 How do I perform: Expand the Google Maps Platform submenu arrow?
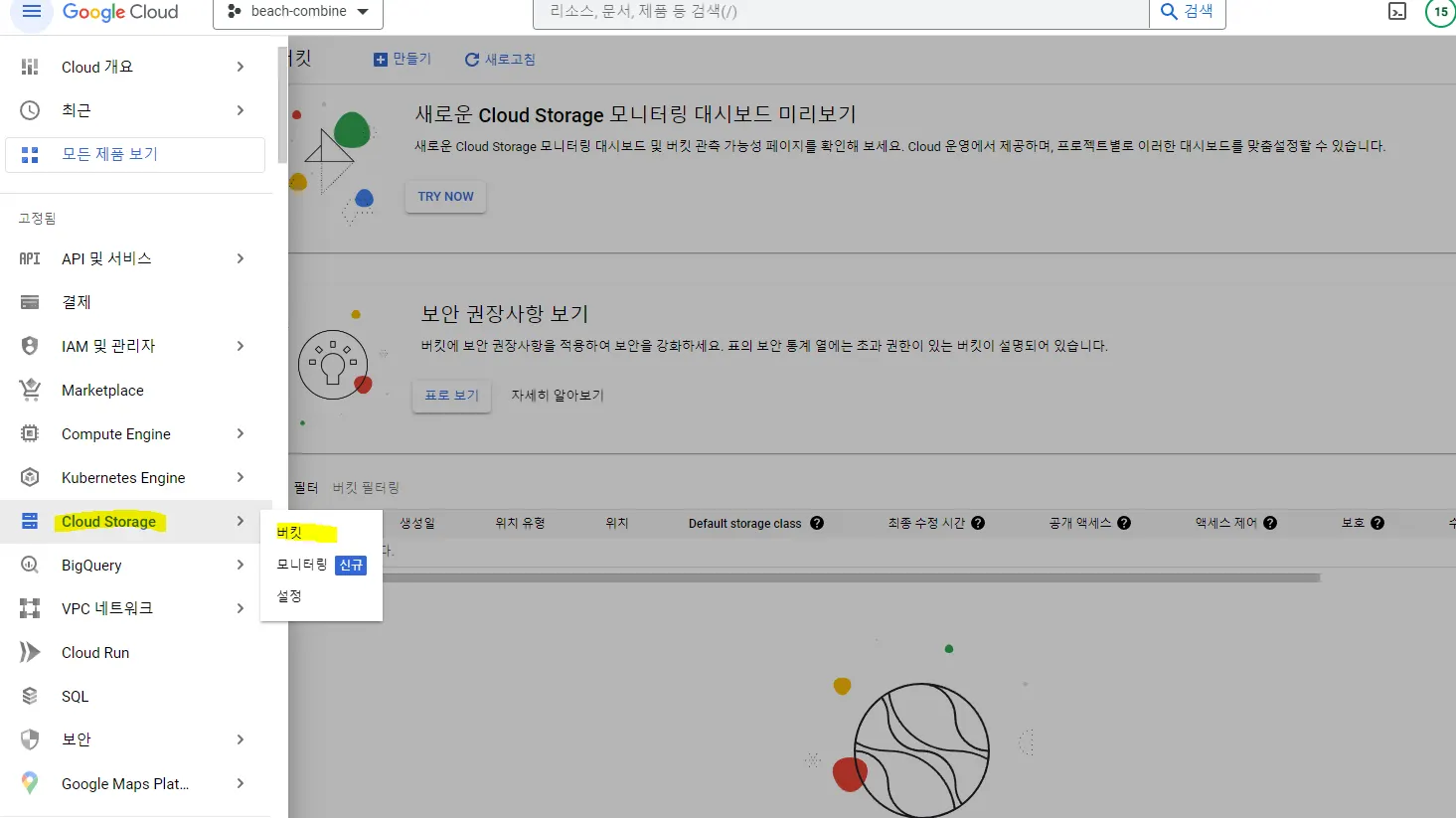pos(241,783)
